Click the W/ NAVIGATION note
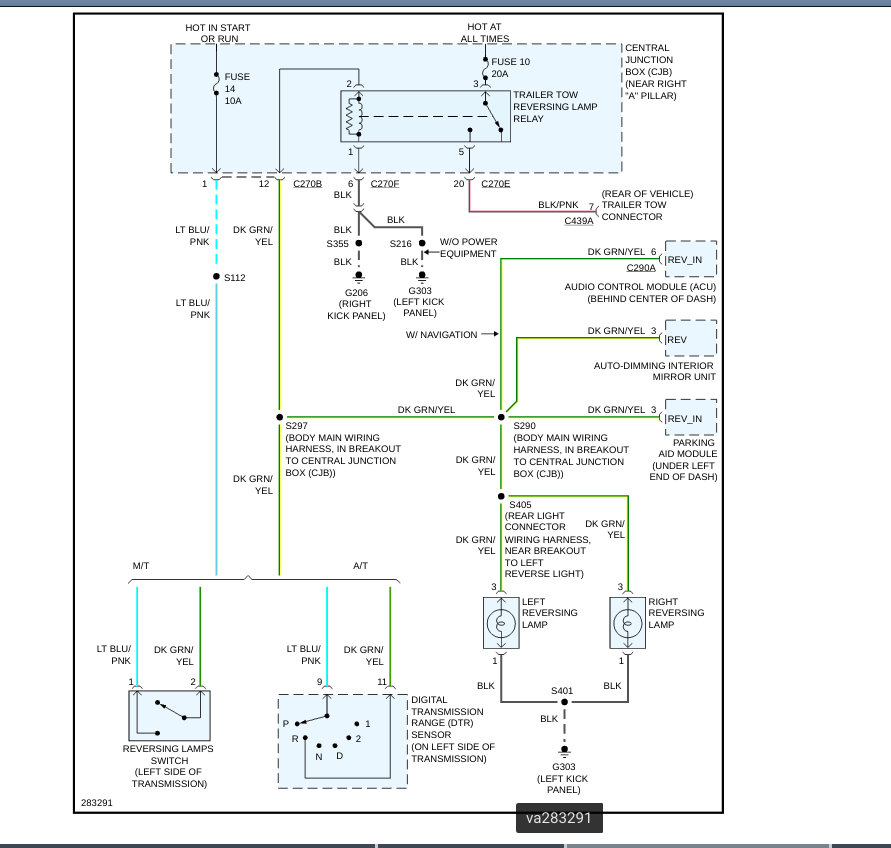 coord(442,335)
